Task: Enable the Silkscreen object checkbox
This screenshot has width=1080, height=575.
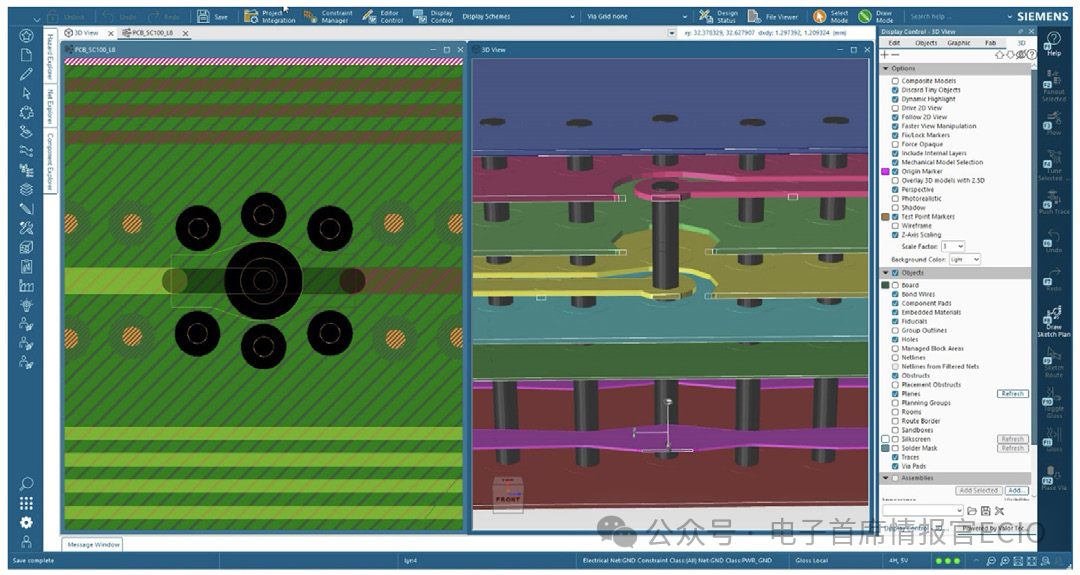Action: pos(895,439)
